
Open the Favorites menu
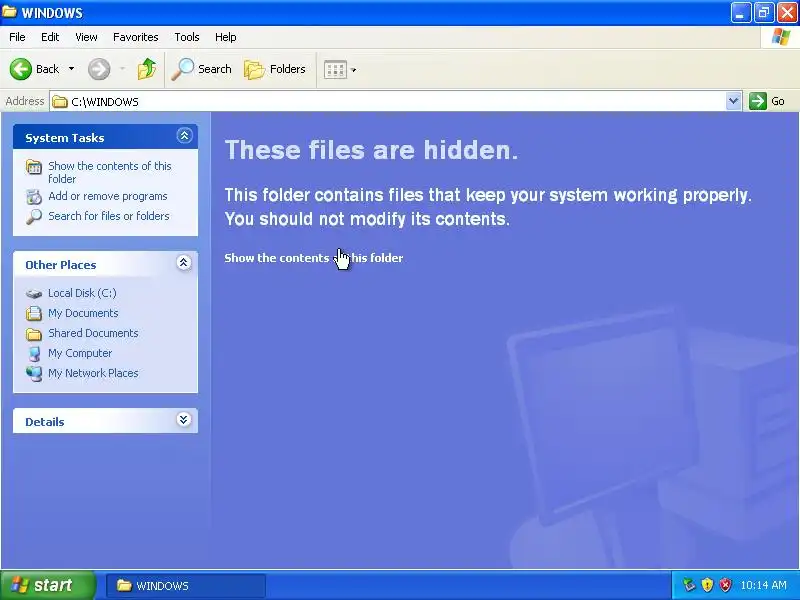pos(136,37)
